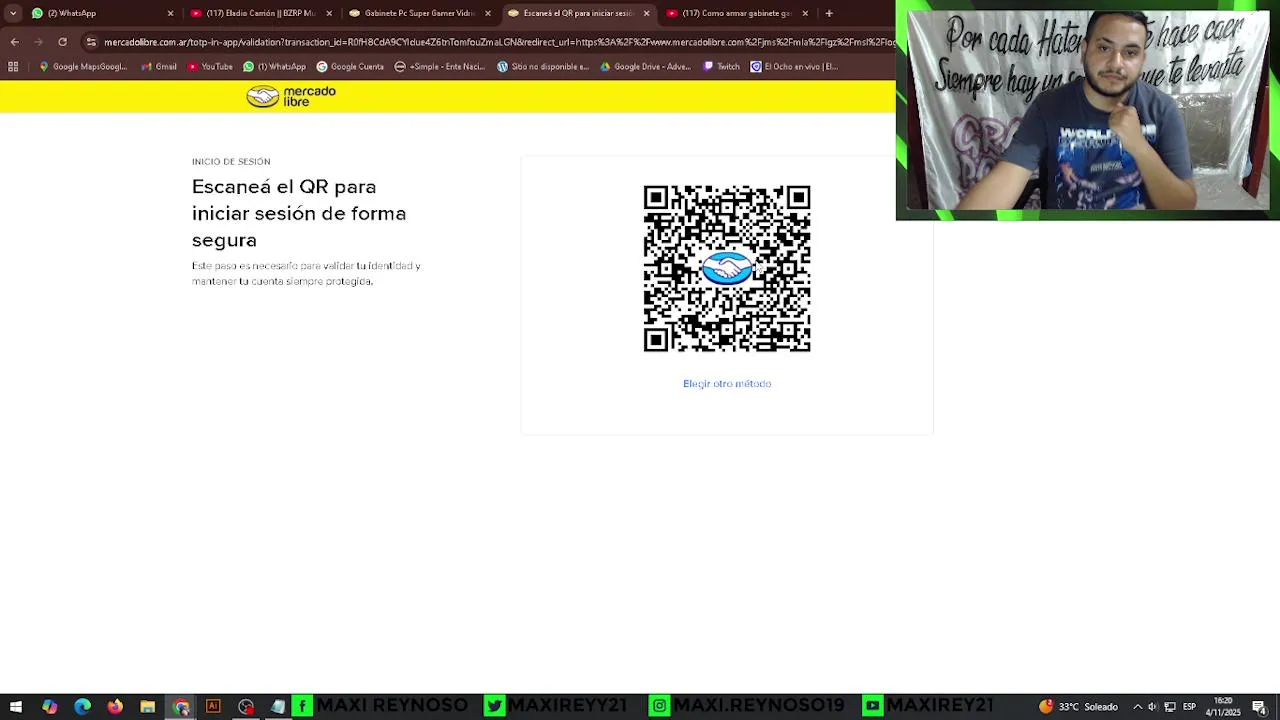Close the 'Escaneá el QR' tab

(x=646, y=13)
